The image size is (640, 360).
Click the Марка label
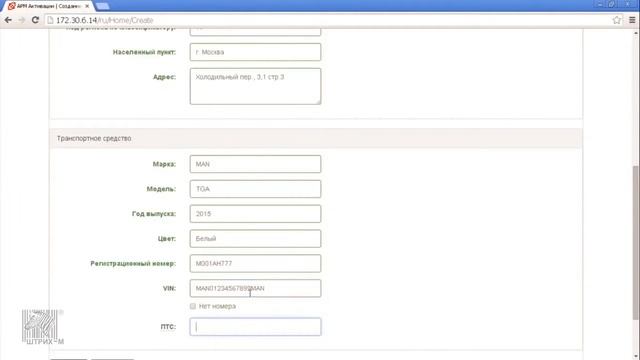point(164,164)
